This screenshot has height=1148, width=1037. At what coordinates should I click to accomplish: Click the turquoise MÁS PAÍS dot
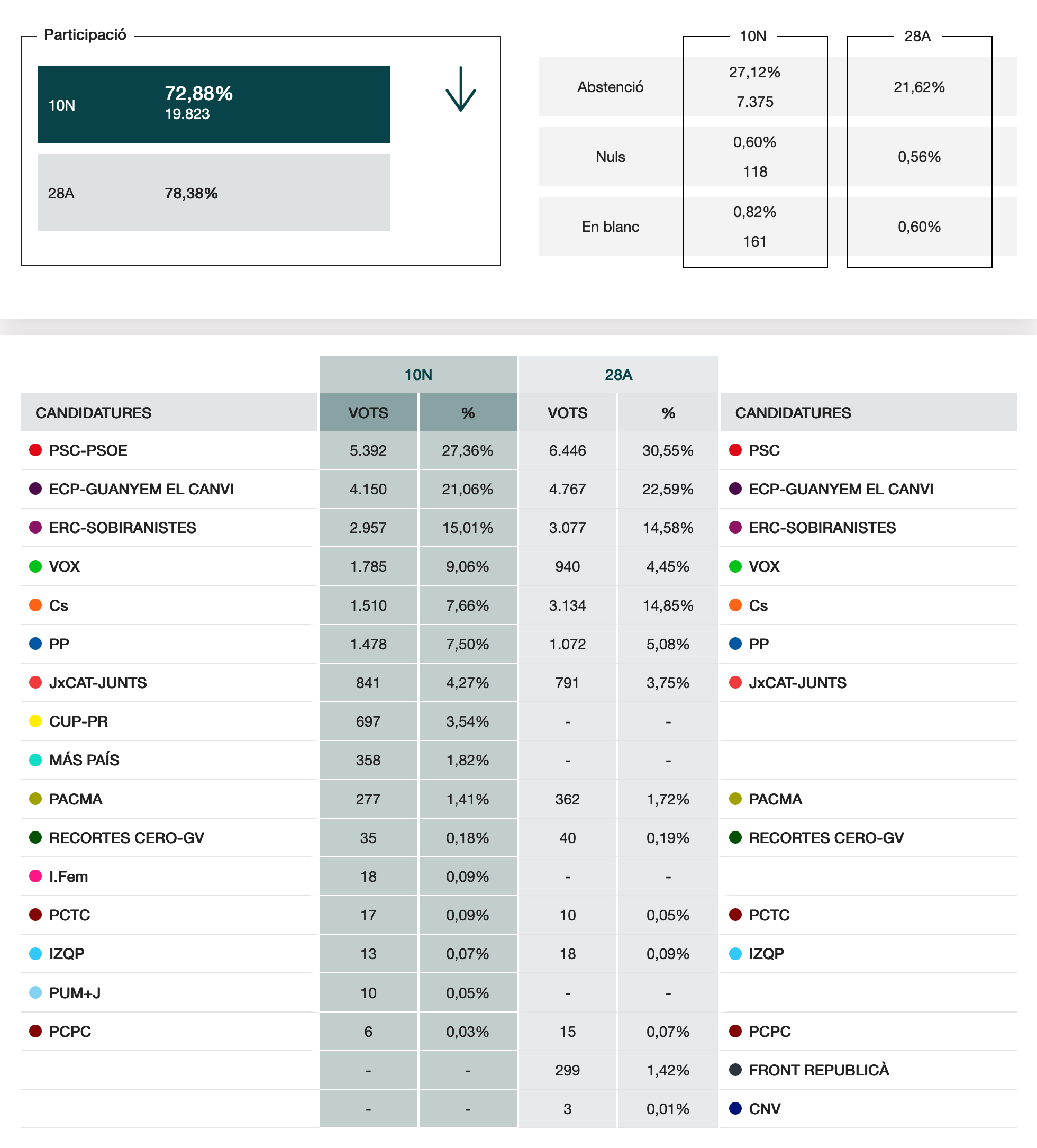point(35,760)
